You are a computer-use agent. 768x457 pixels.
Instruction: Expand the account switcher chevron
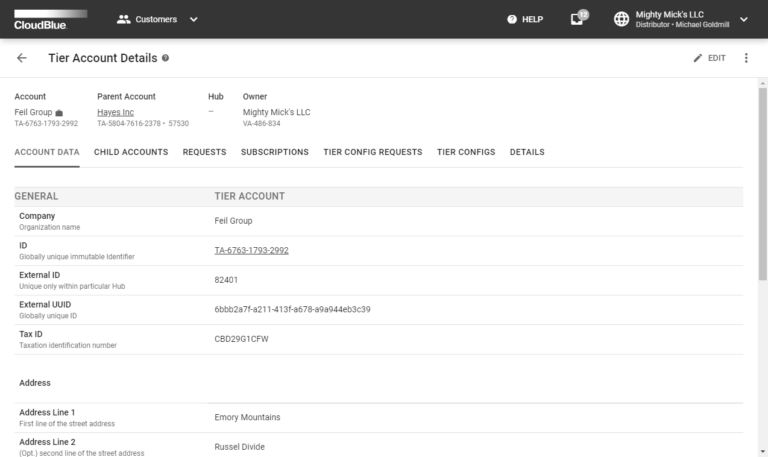coord(744,20)
